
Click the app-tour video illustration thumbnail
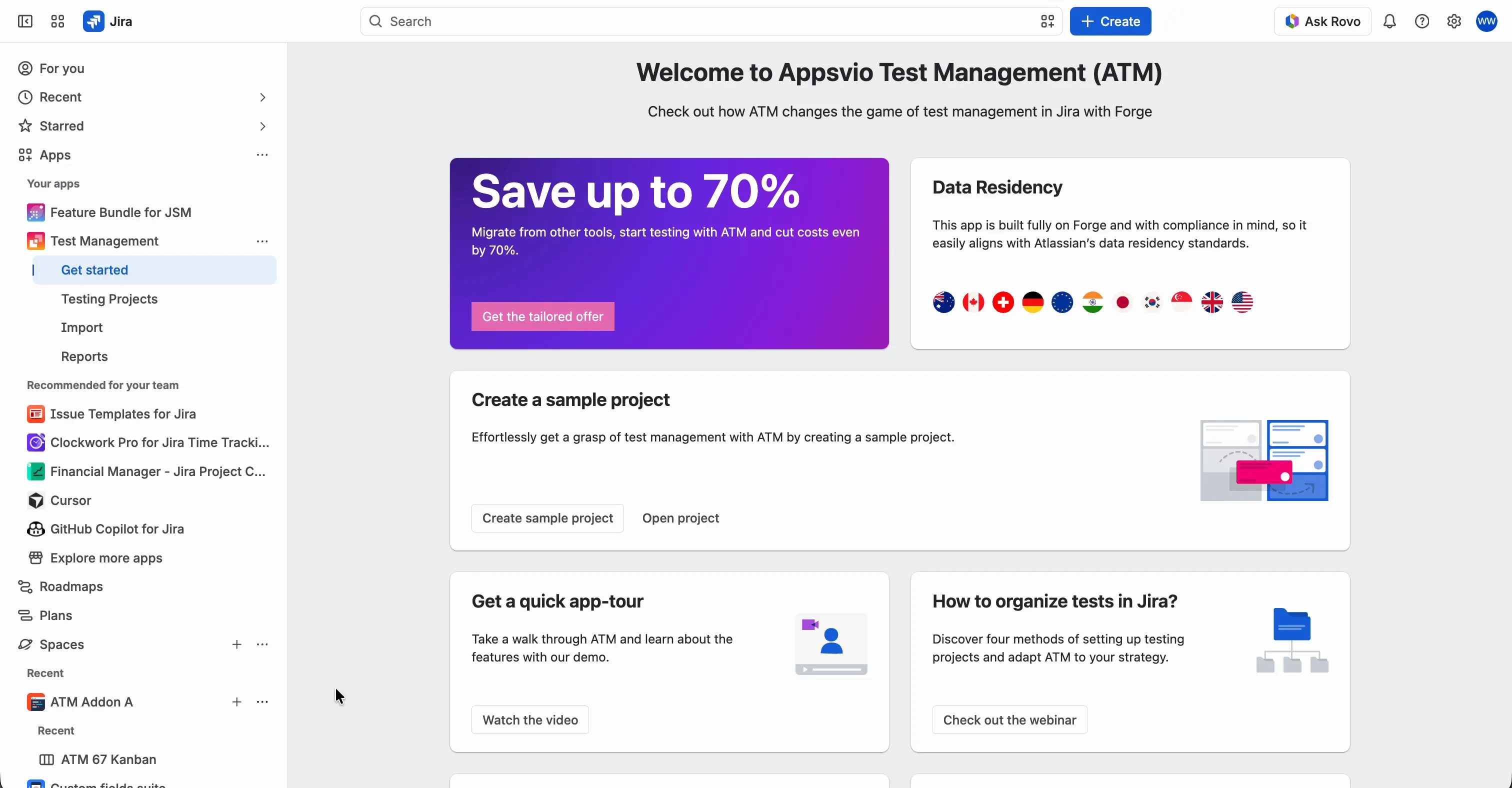pyautogui.click(x=831, y=644)
